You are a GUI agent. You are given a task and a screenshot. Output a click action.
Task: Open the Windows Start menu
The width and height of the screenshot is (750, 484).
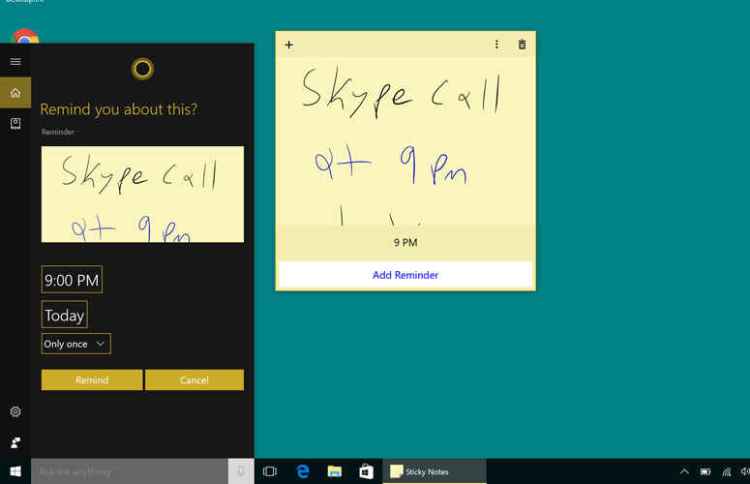(15, 472)
